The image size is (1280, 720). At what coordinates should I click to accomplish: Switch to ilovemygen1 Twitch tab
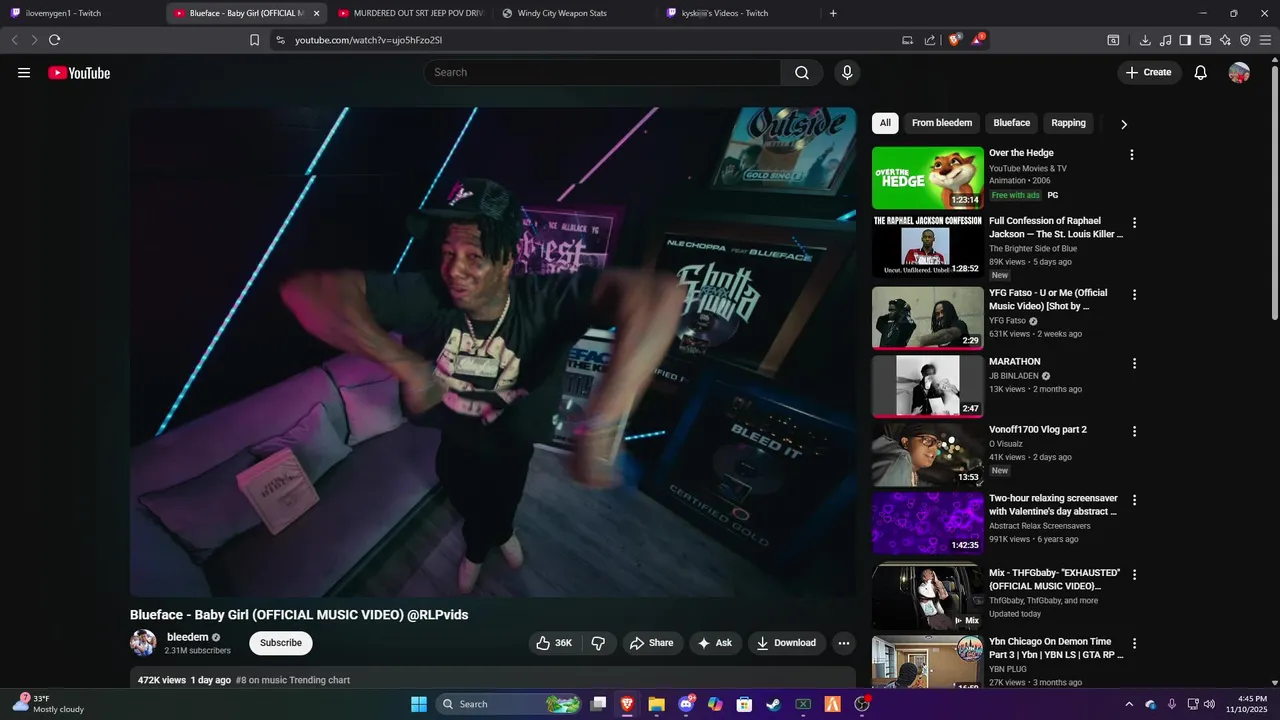pos(80,13)
